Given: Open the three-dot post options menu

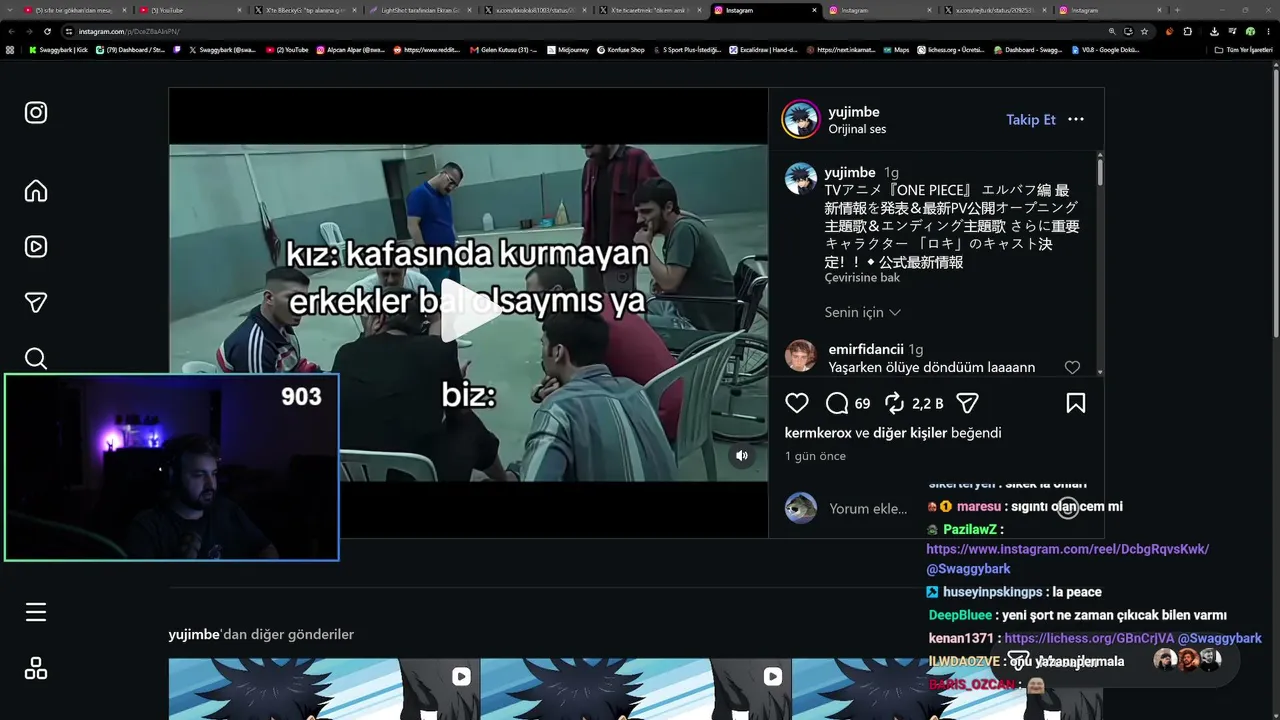Looking at the screenshot, I should [x=1076, y=119].
